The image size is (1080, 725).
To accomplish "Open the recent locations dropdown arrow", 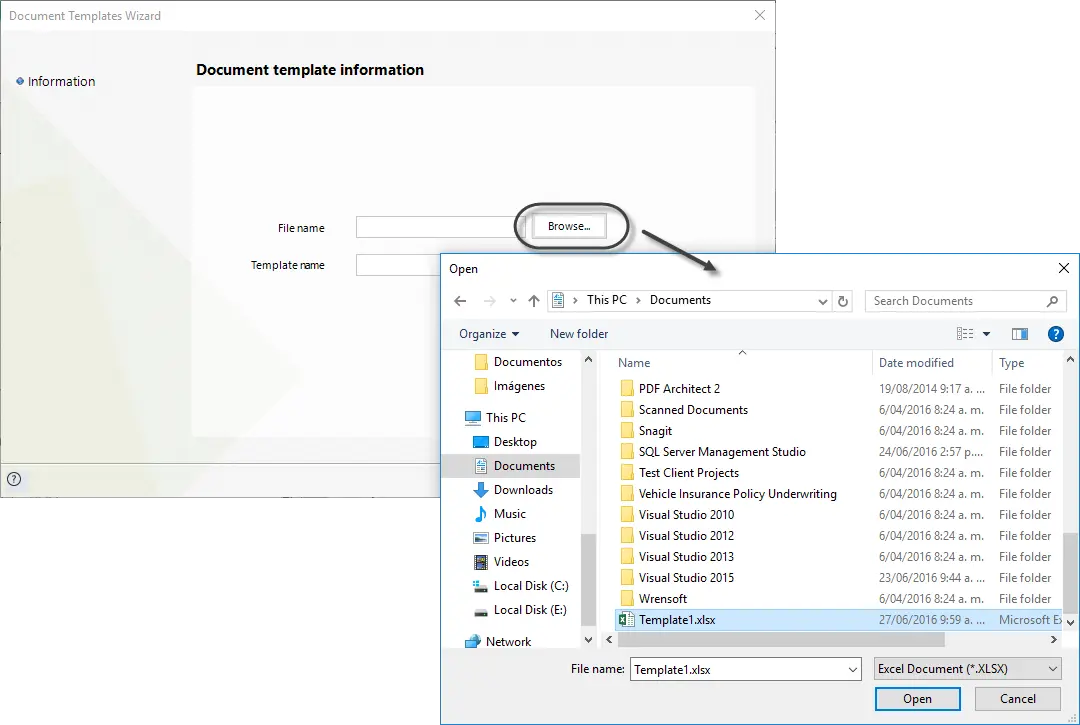I will [513, 301].
